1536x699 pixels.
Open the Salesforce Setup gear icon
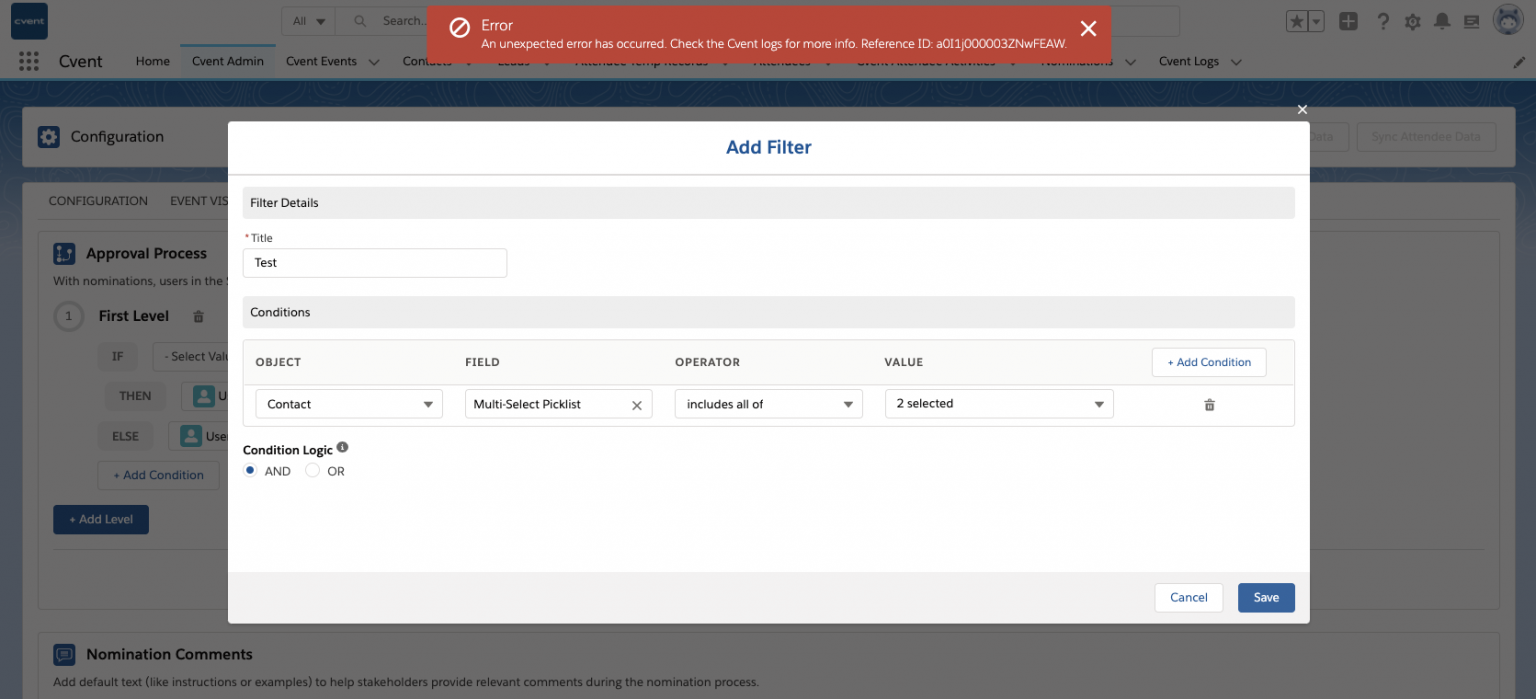pyautogui.click(x=1413, y=20)
